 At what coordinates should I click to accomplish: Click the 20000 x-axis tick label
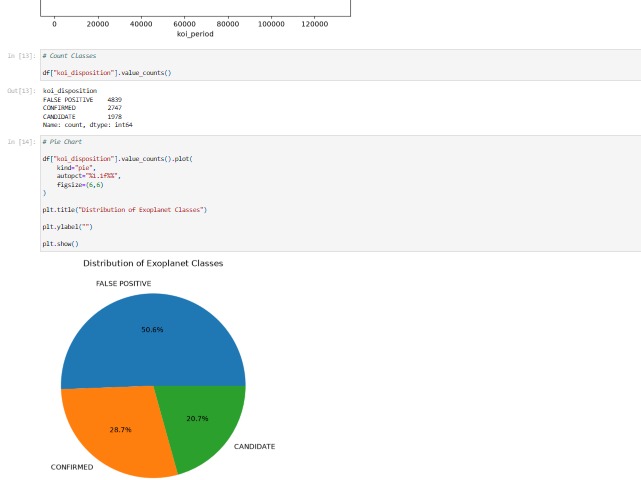click(x=98, y=24)
